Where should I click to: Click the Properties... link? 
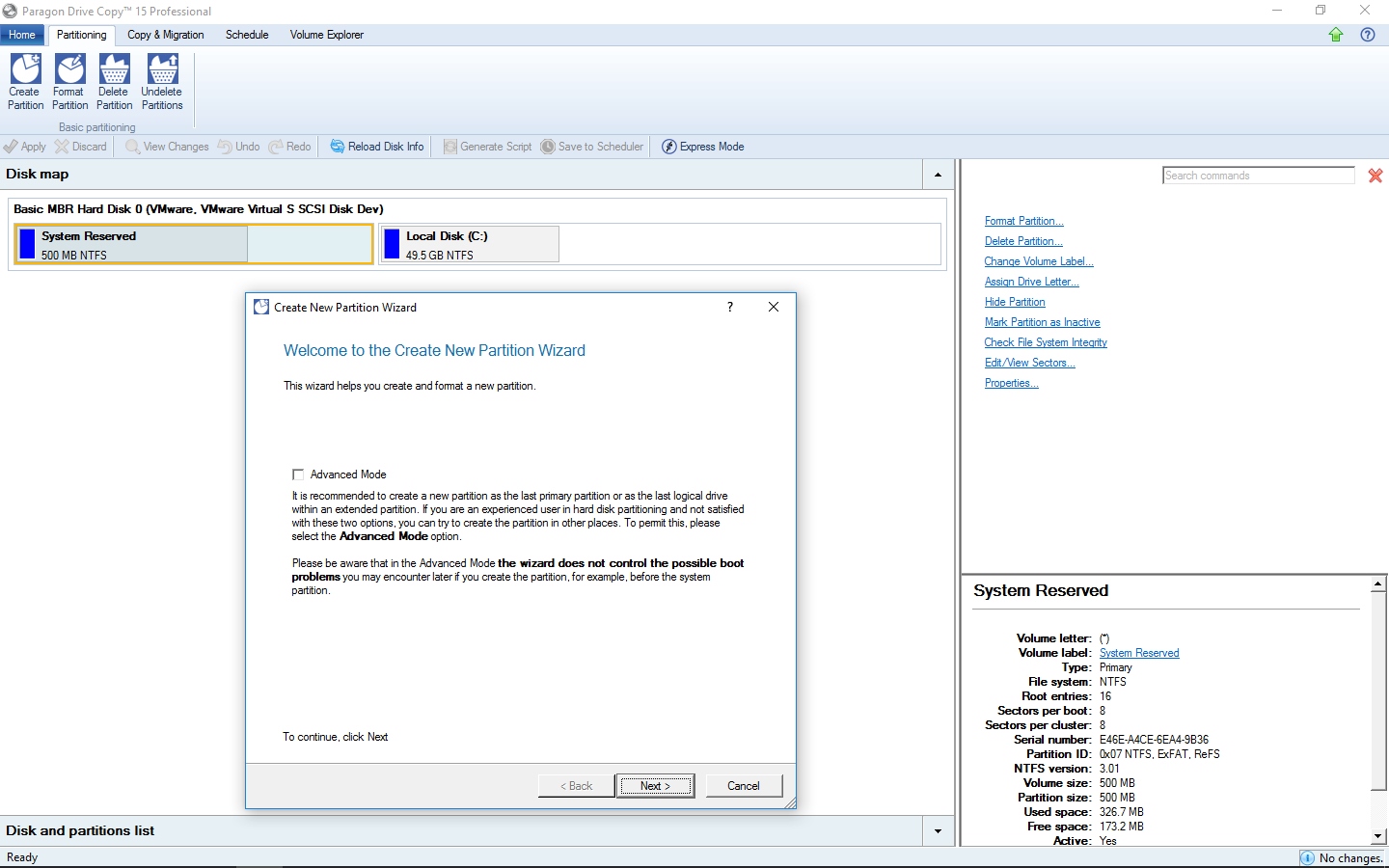[1011, 383]
